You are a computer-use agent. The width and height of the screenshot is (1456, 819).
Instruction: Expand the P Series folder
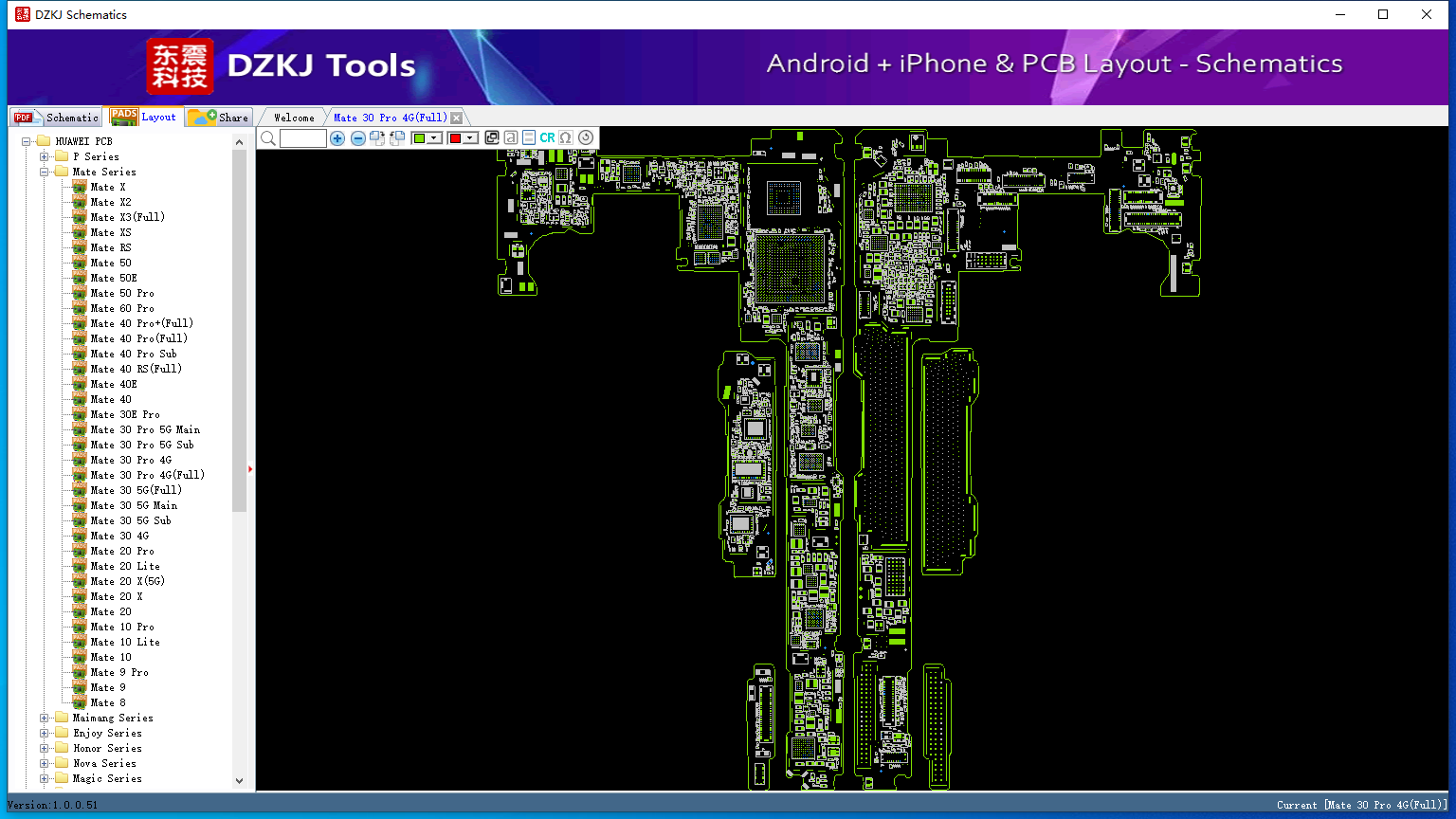(x=44, y=156)
